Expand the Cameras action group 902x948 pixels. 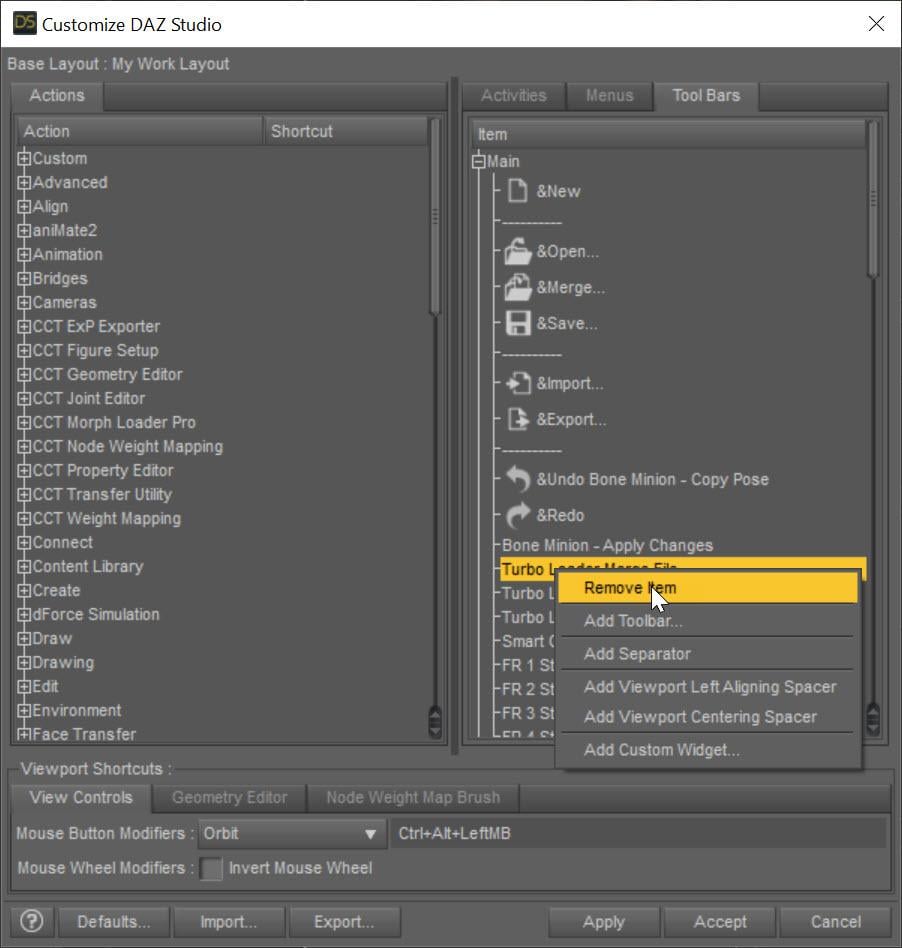click(x=24, y=302)
